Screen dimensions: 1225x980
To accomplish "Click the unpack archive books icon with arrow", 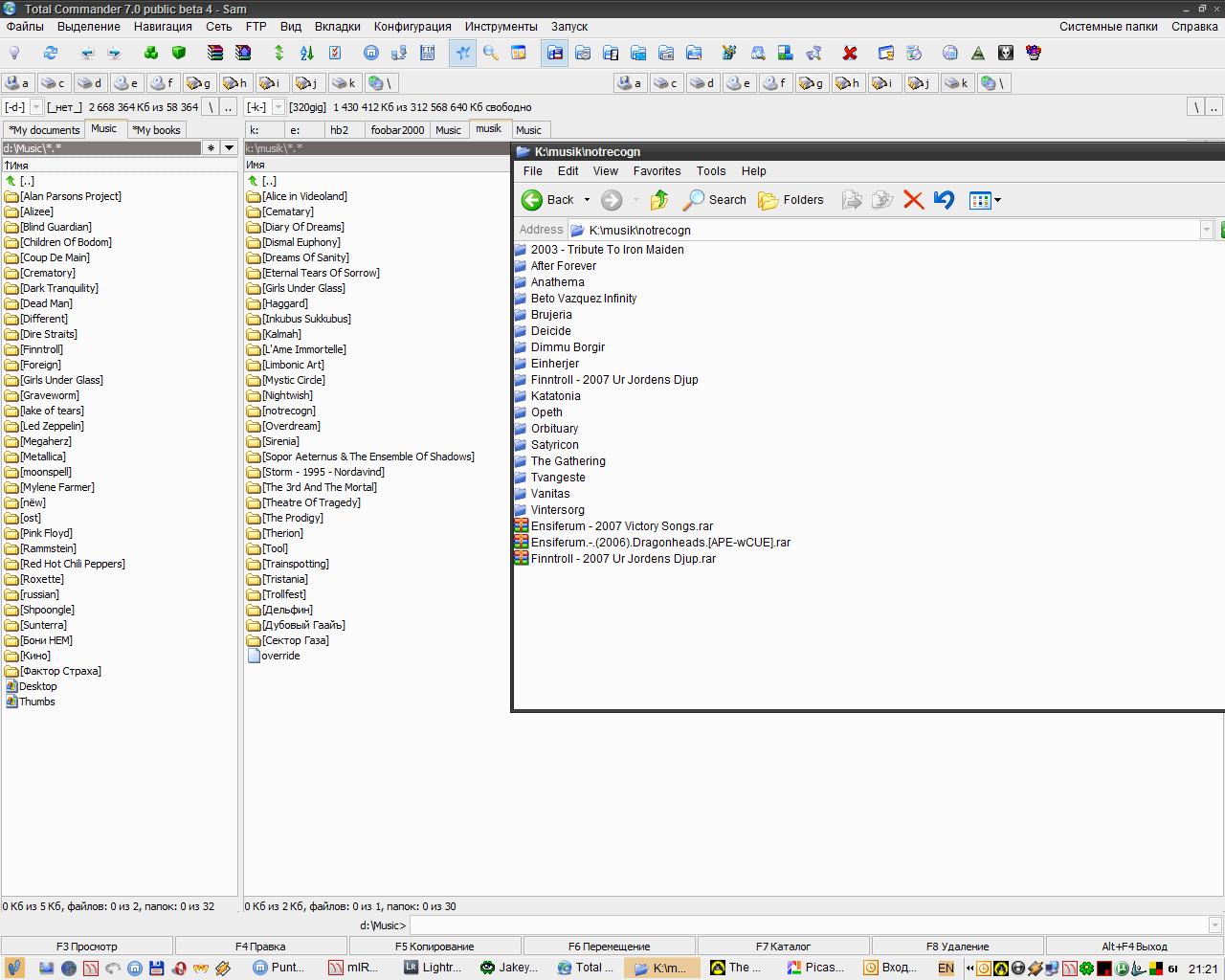I will pyautogui.click(x=243, y=53).
